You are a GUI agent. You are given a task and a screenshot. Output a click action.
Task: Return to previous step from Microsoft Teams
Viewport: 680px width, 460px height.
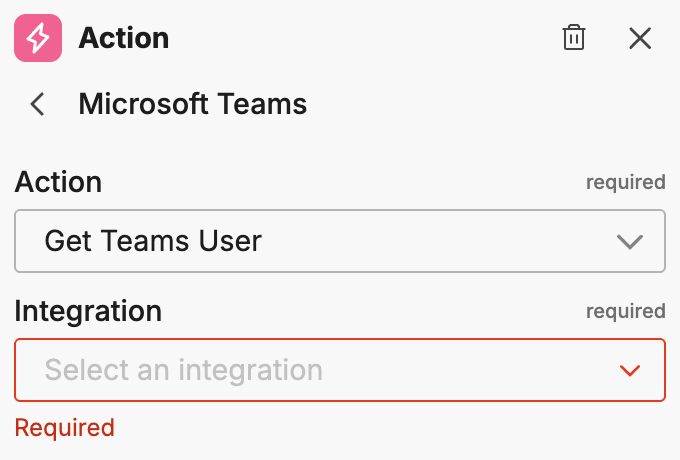38,104
